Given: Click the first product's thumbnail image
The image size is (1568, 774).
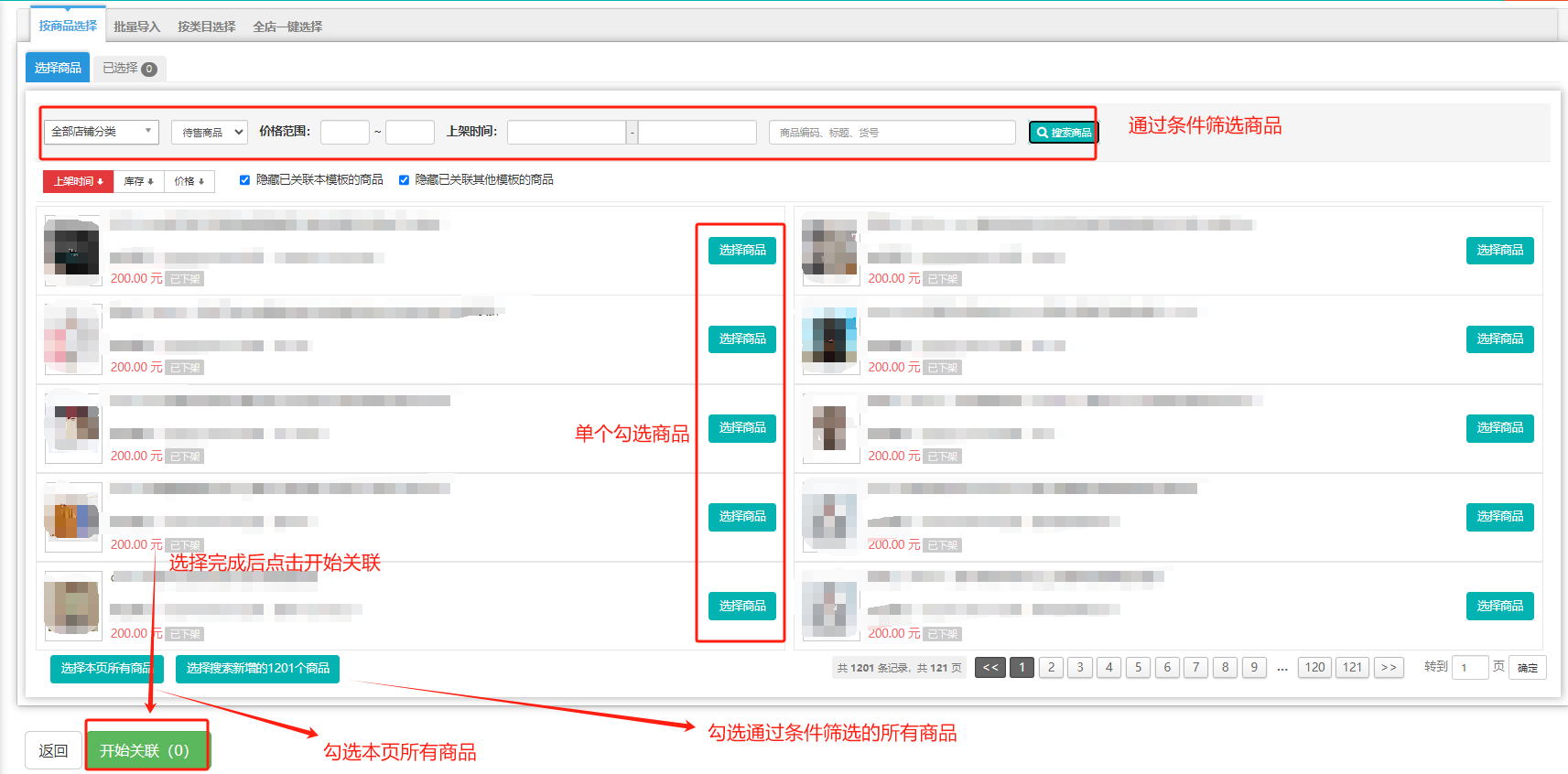Looking at the screenshot, I should (x=72, y=250).
